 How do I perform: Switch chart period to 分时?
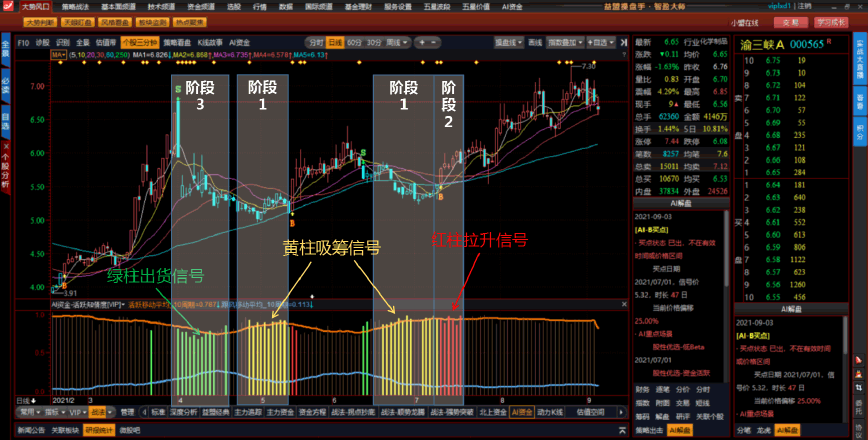(x=316, y=43)
